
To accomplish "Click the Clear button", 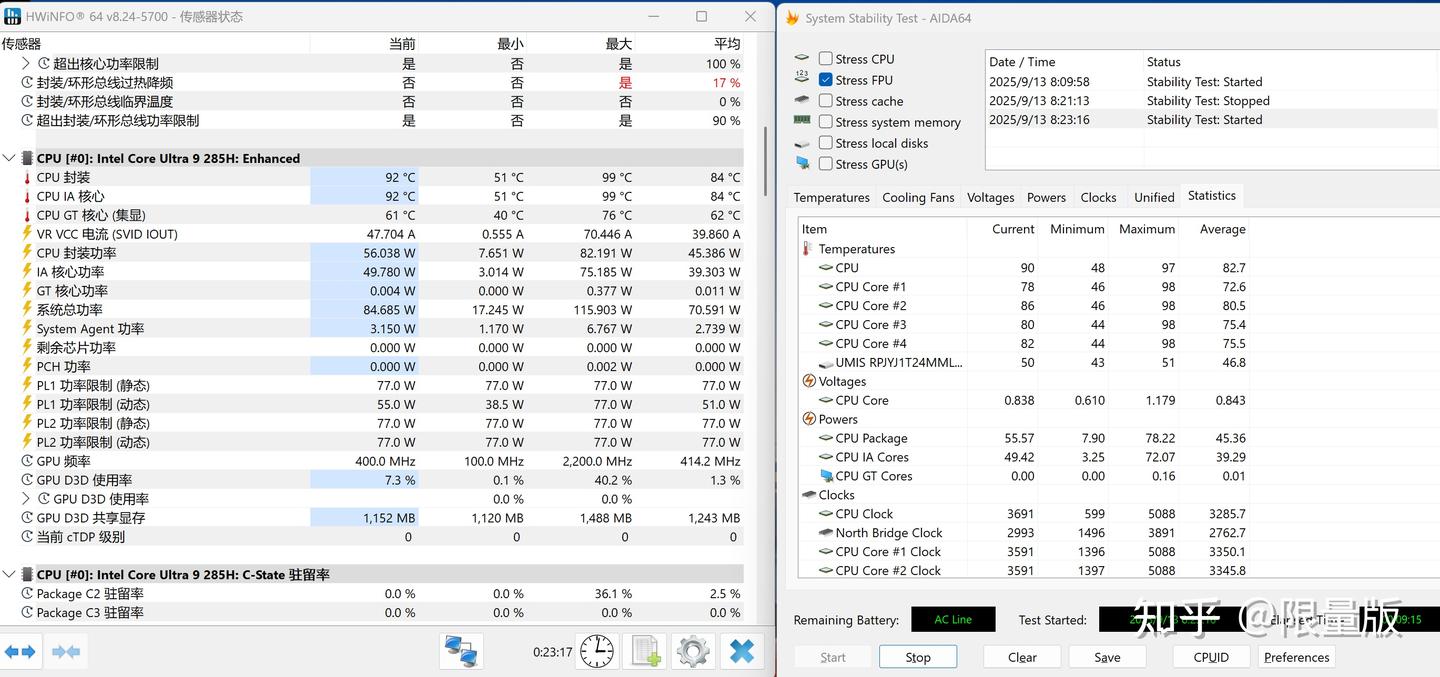I will click(1022, 657).
